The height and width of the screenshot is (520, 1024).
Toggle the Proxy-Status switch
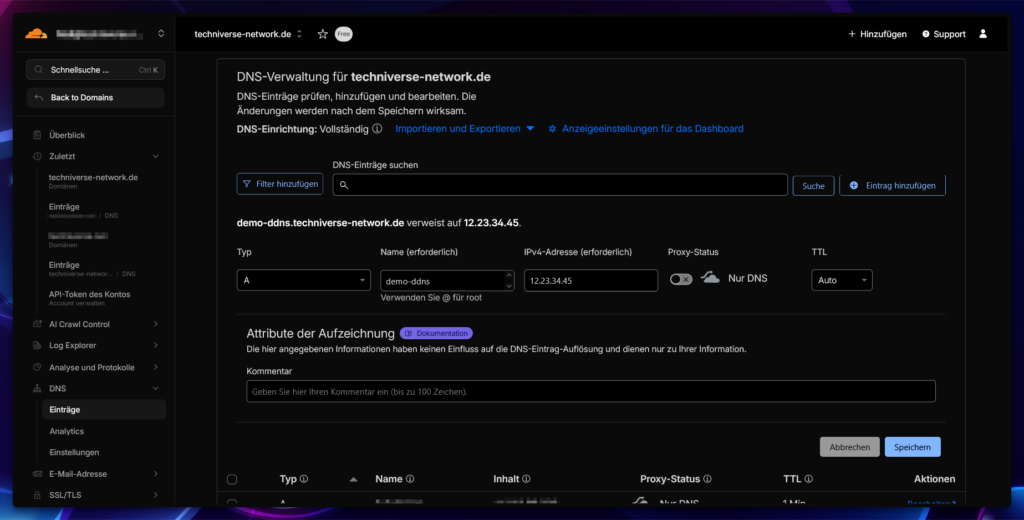[x=681, y=280]
